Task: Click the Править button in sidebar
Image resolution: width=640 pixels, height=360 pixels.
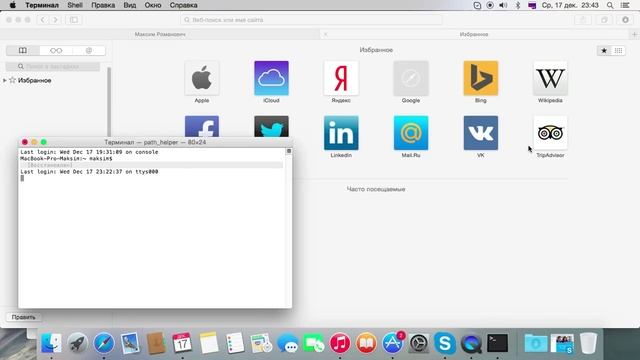Action: pyautogui.click(x=24, y=317)
